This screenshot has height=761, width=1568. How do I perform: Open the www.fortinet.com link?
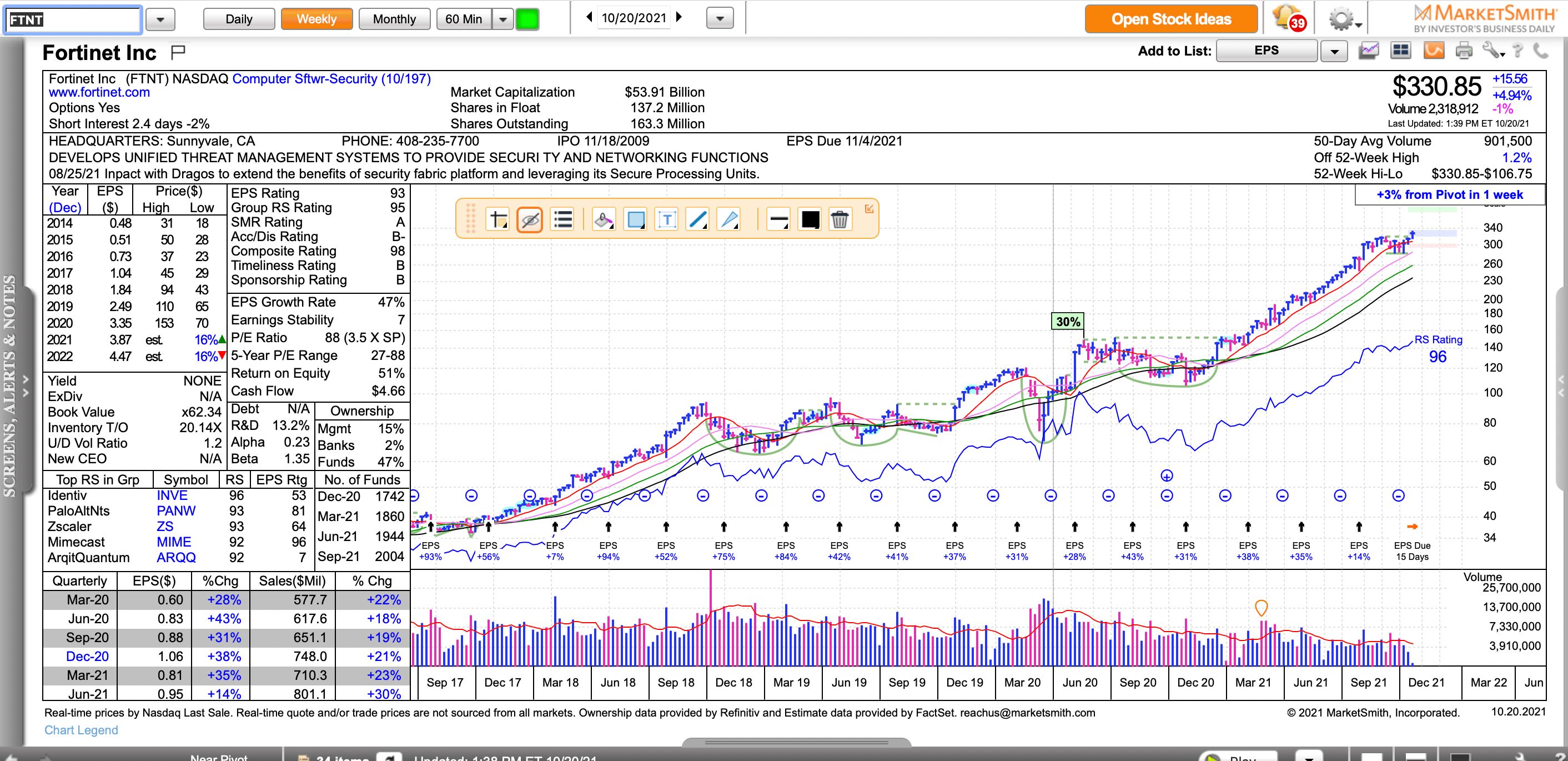(99, 93)
